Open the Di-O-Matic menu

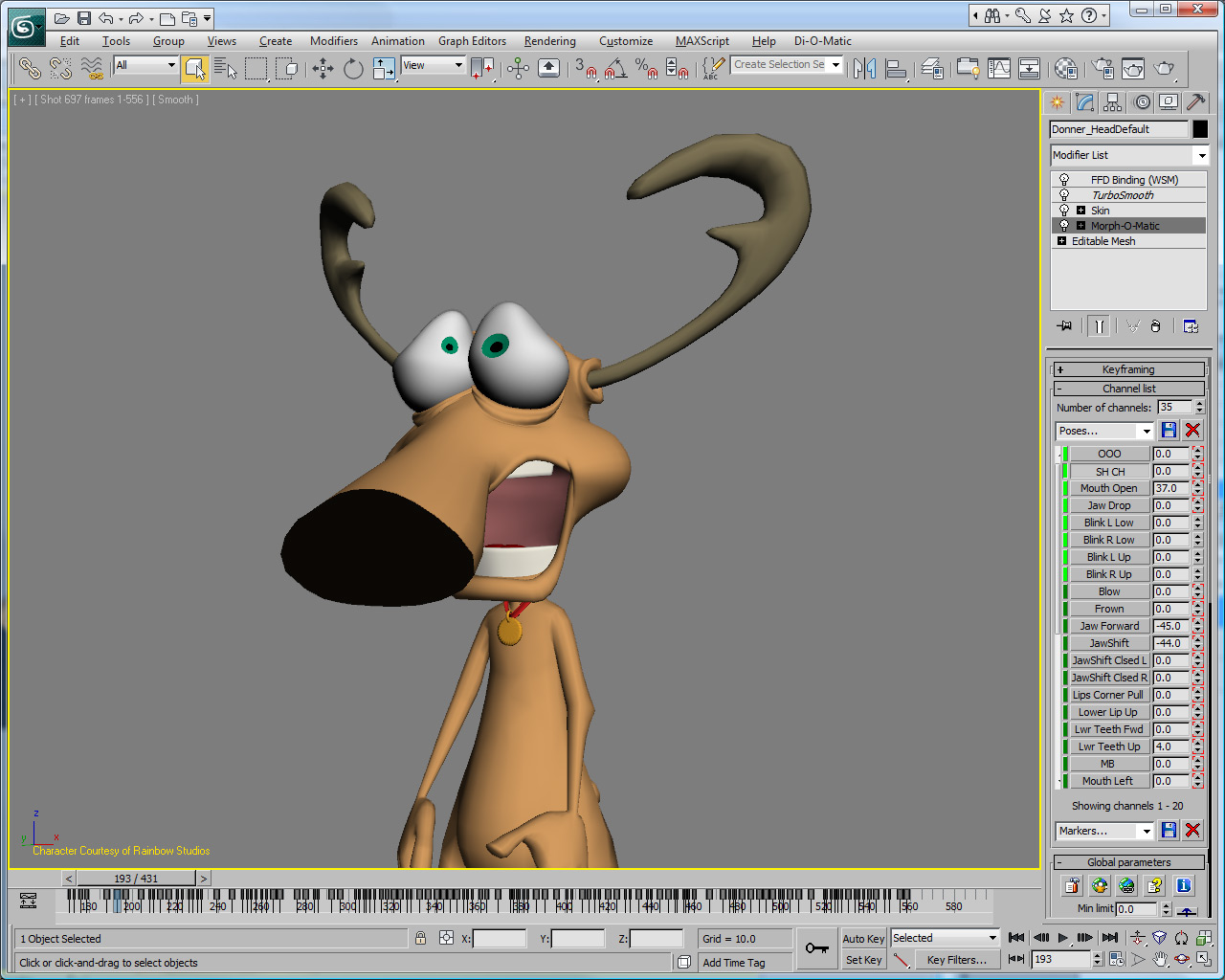pos(823,41)
